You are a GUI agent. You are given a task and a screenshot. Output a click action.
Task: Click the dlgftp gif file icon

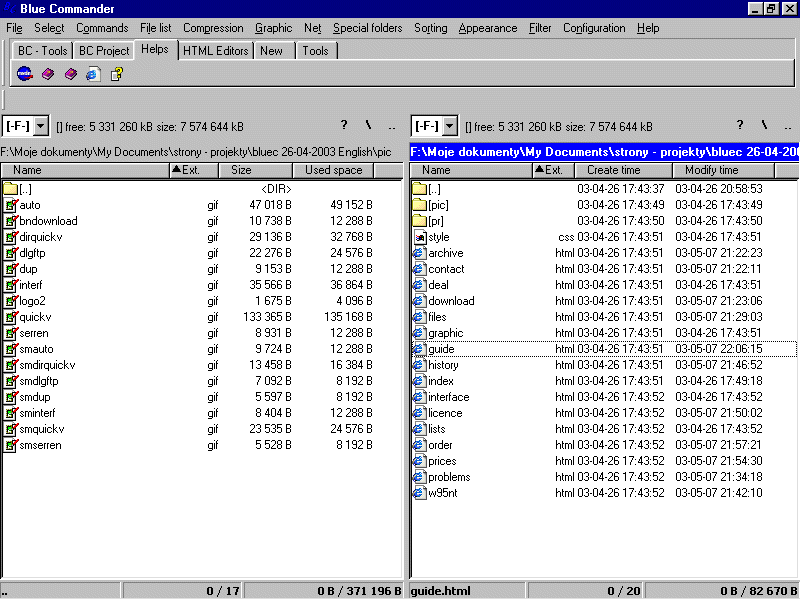pos(11,253)
